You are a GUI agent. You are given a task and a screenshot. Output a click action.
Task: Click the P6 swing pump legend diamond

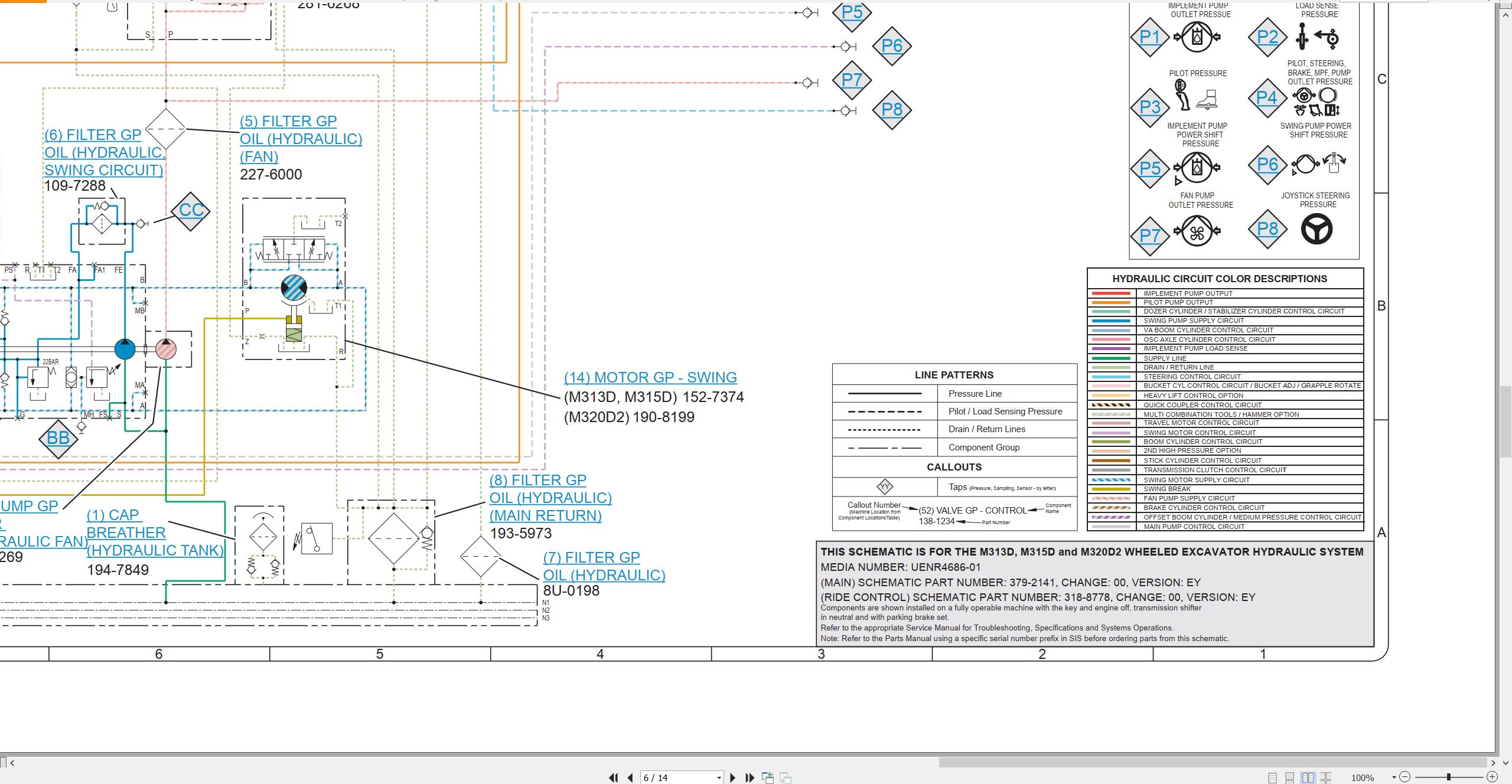(x=1267, y=165)
